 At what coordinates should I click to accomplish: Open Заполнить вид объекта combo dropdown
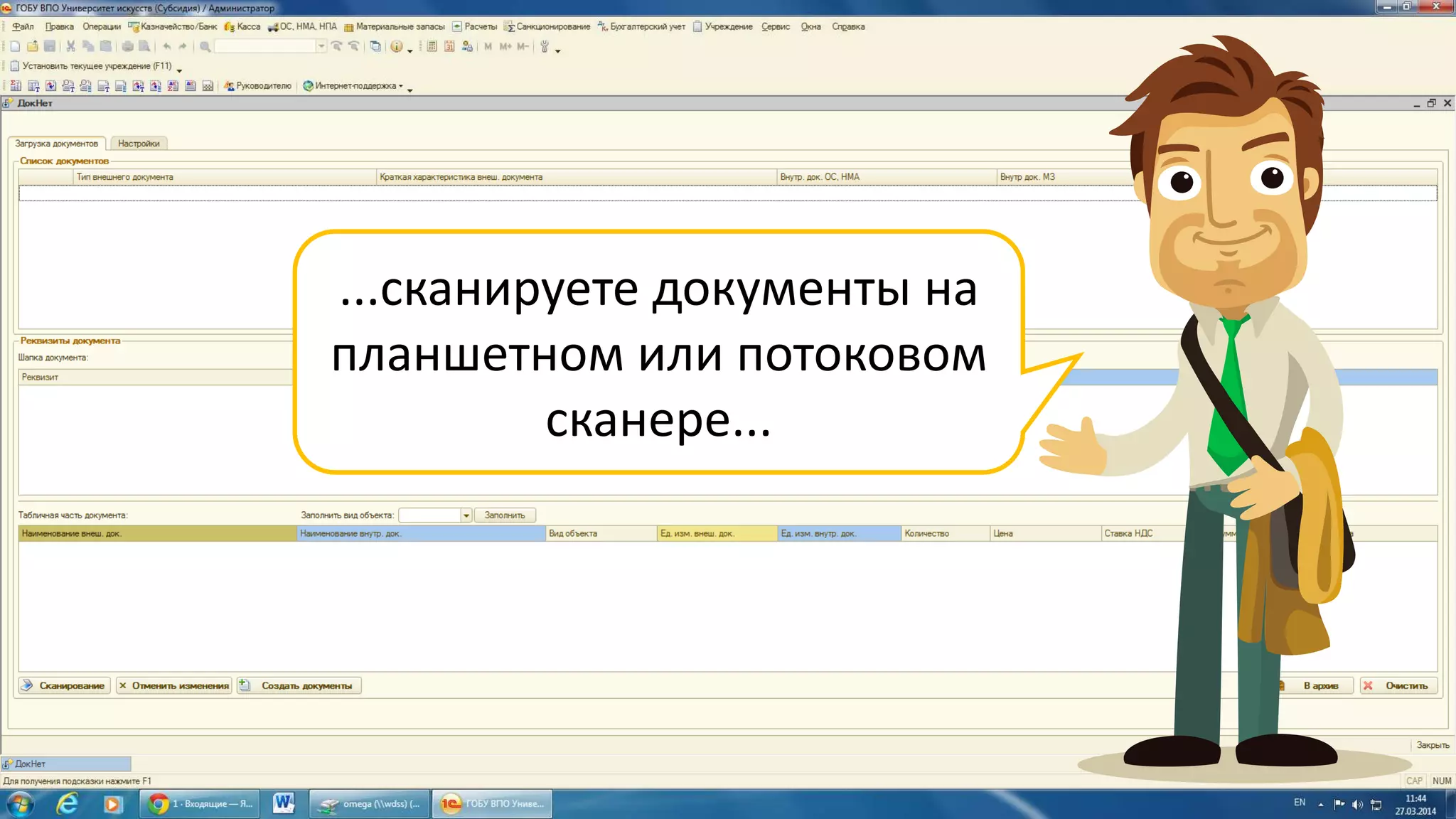pyautogui.click(x=466, y=515)
